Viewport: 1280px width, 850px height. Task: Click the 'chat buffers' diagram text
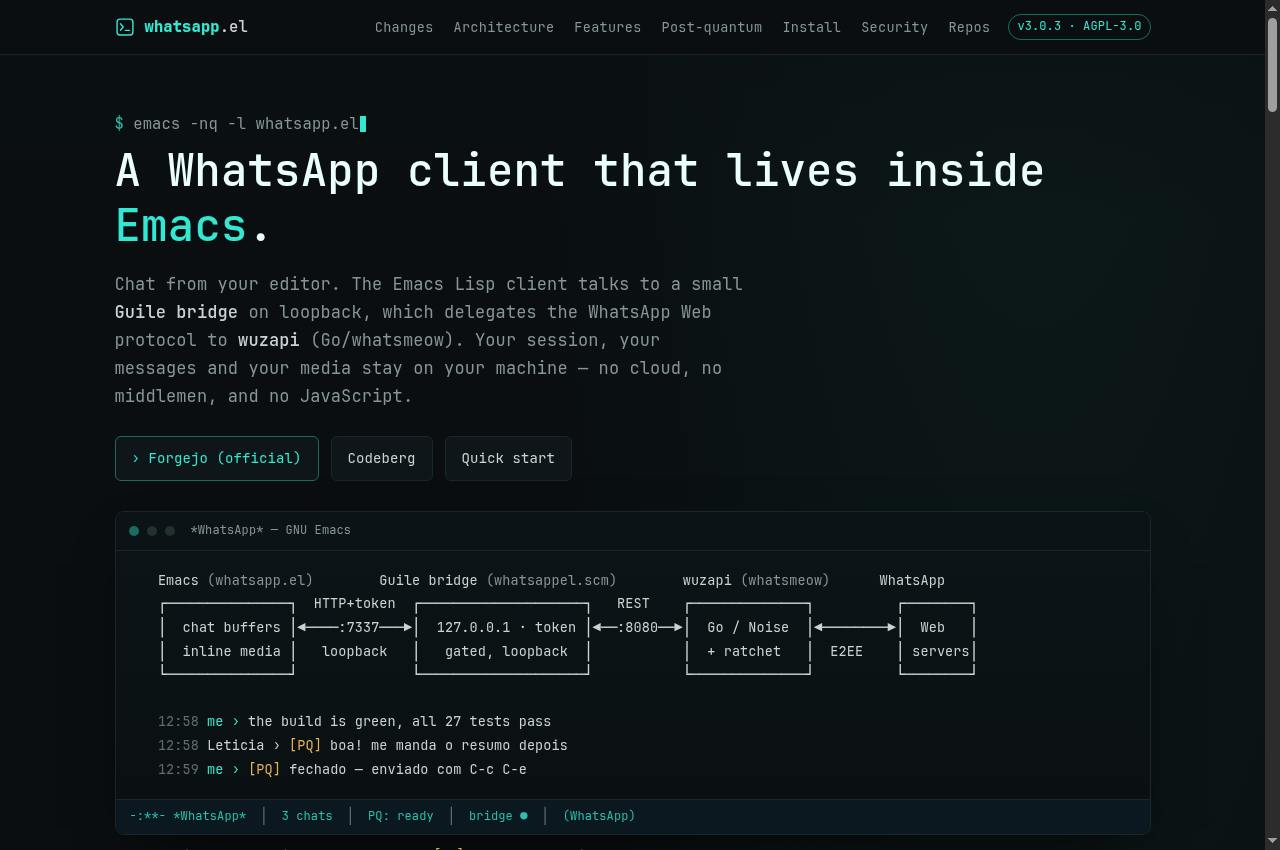231,627
